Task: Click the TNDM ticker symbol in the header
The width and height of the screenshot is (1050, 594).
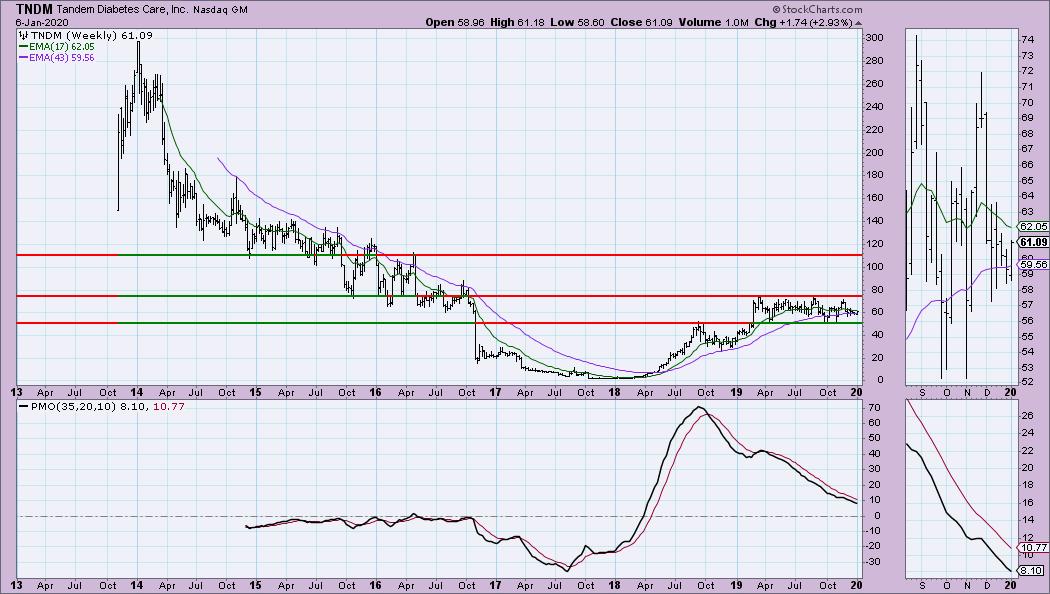Action: 34,9
